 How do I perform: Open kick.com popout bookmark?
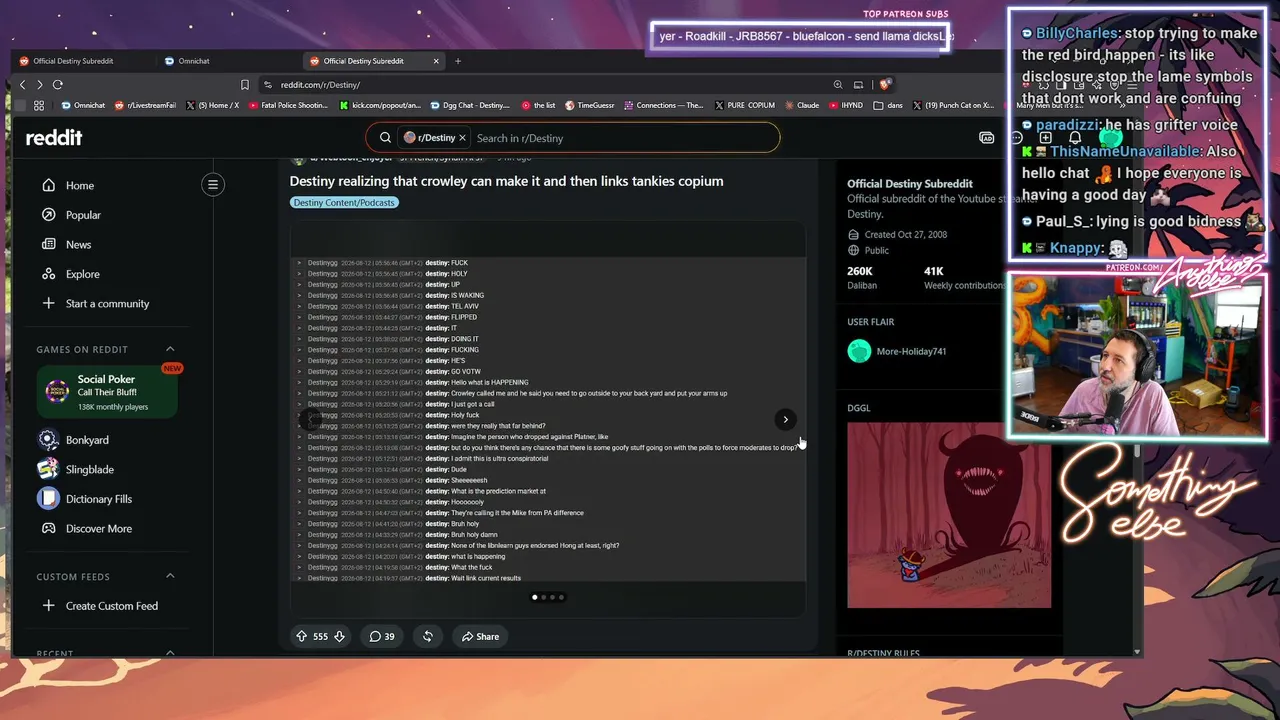pyautogui.click(x=380, y=105)
